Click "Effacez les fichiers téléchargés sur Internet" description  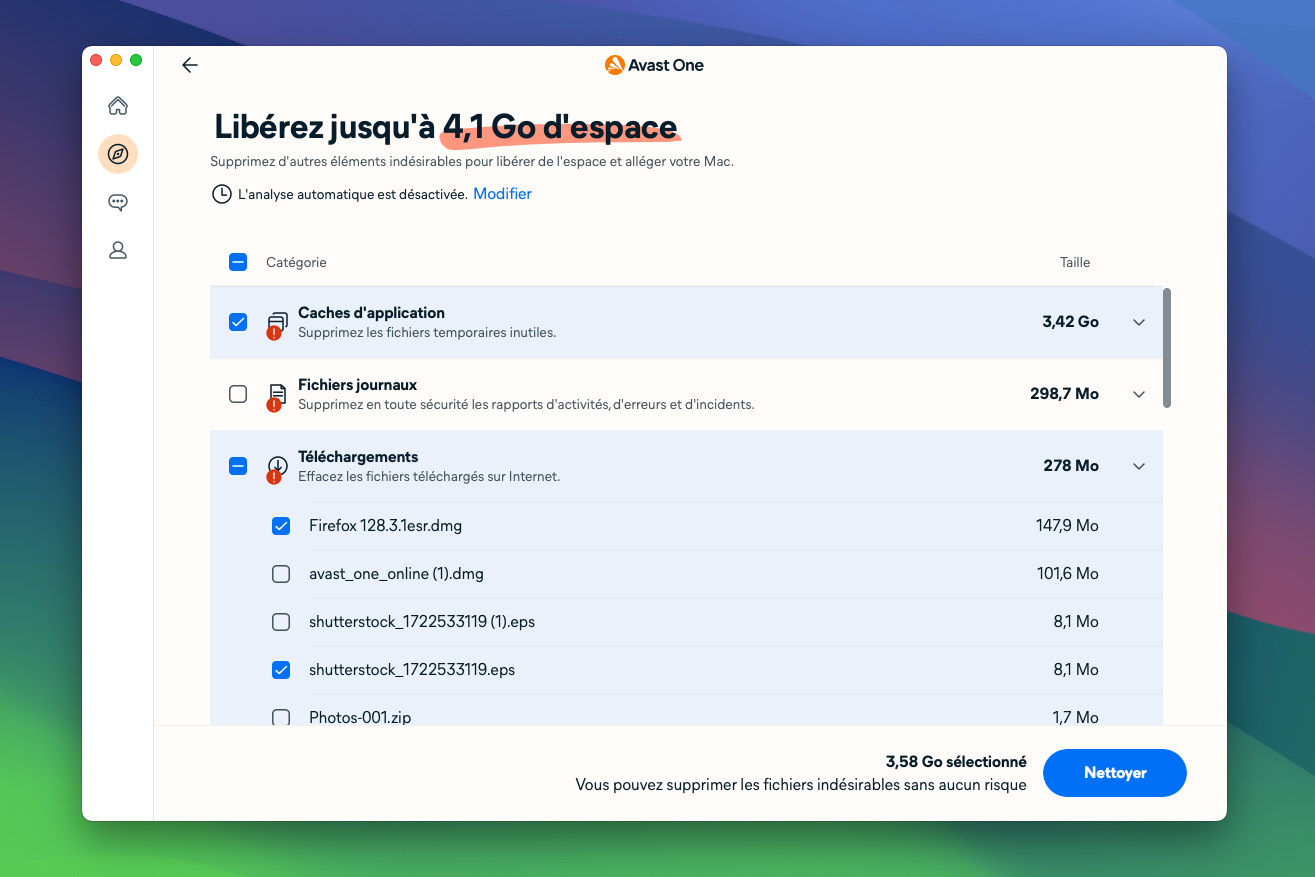coord(429,477)
